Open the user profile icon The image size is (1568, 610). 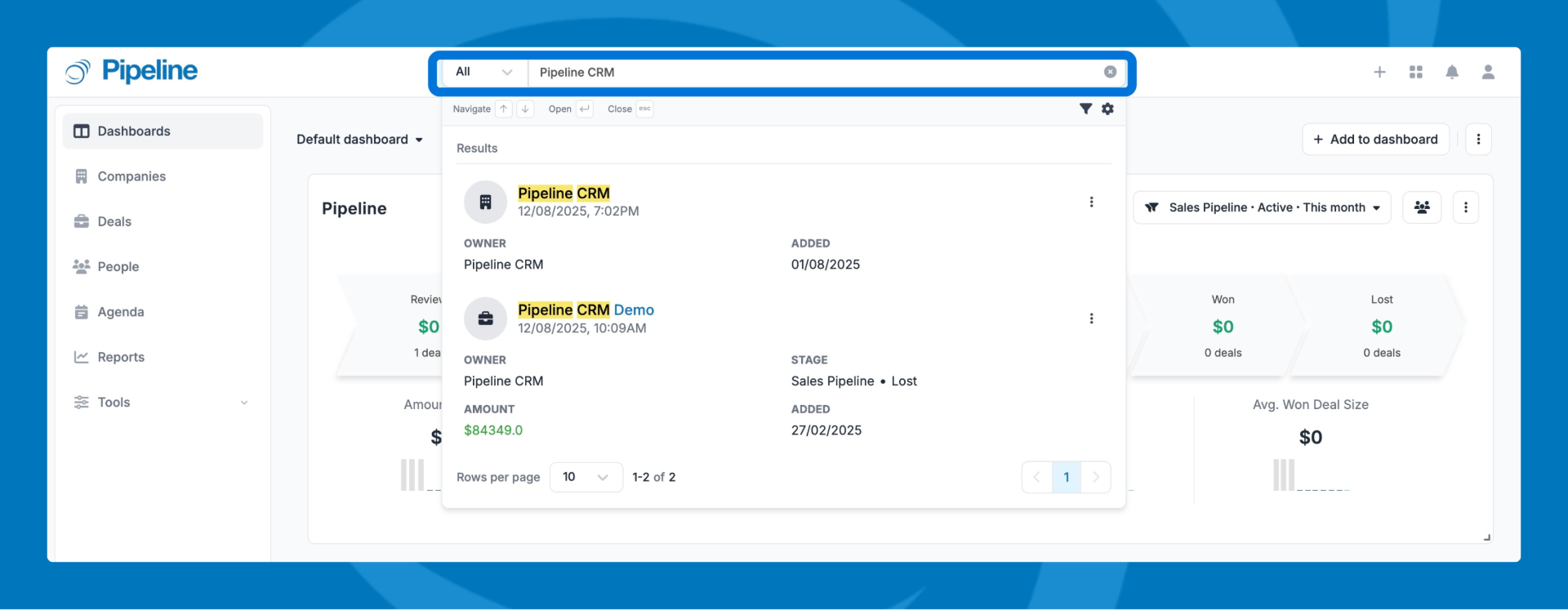(x=1488, y=72)
